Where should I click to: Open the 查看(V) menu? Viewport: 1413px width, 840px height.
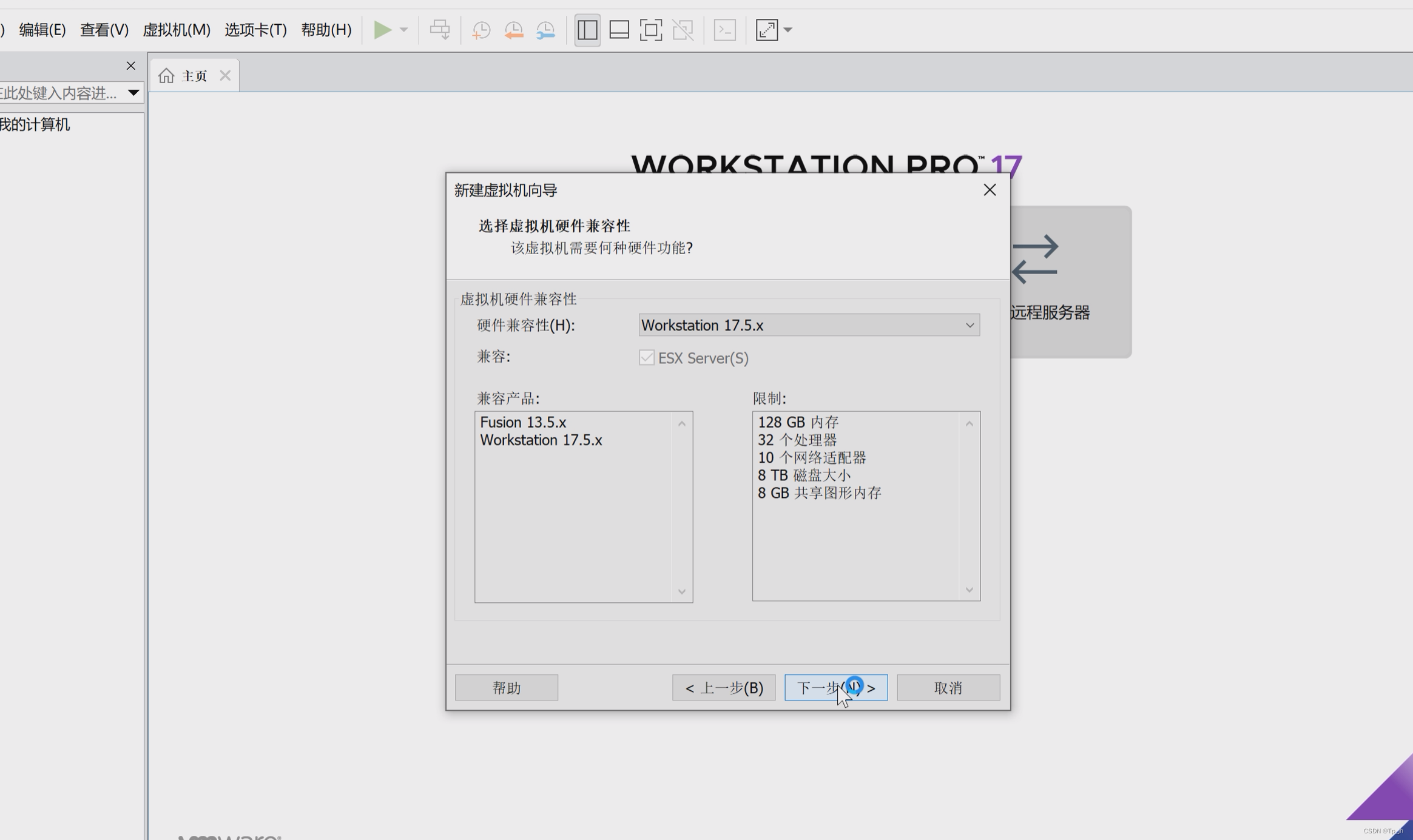pyautogui.click(x=104, y=30)
